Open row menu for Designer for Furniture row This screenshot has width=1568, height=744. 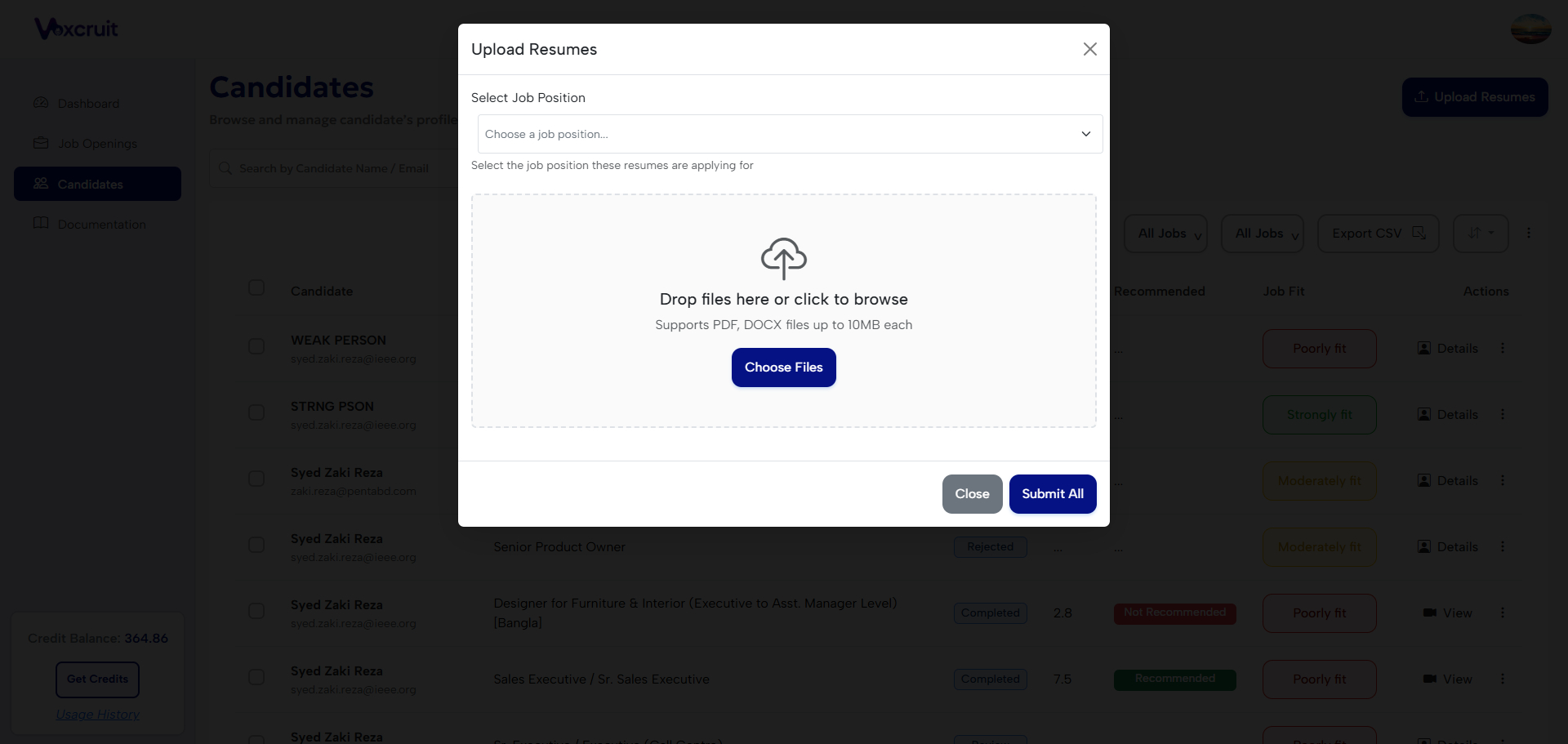[1503, 613]
